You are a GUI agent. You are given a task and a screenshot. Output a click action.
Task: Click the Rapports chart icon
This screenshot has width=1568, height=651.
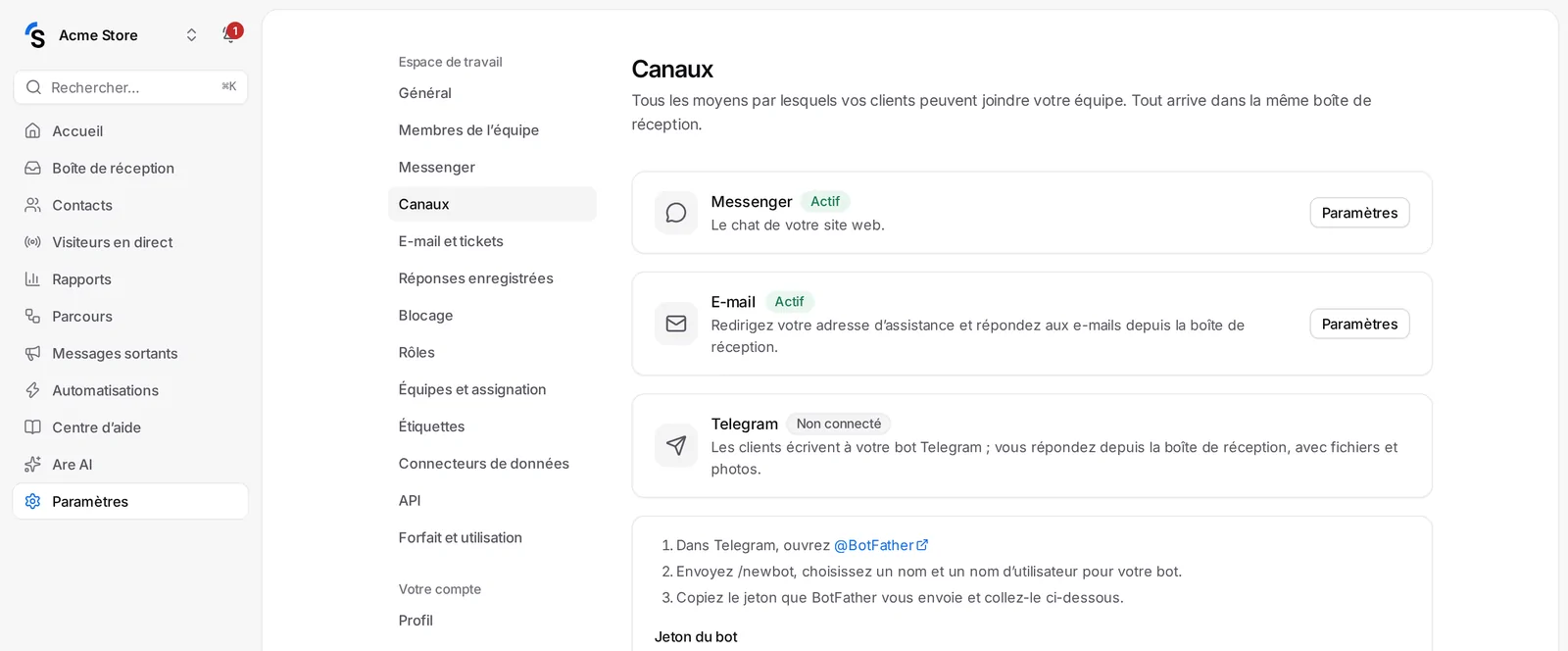click(32, 279)
